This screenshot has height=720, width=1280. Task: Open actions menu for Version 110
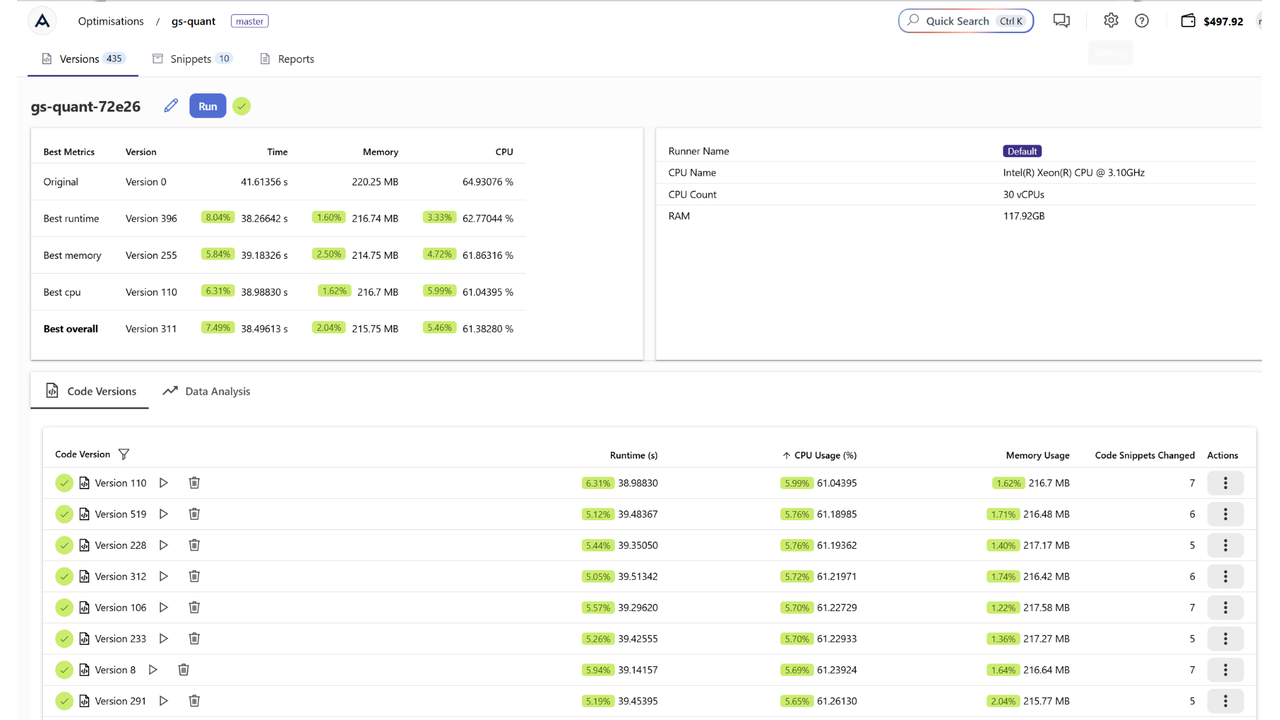click(x=1225, y=483)
